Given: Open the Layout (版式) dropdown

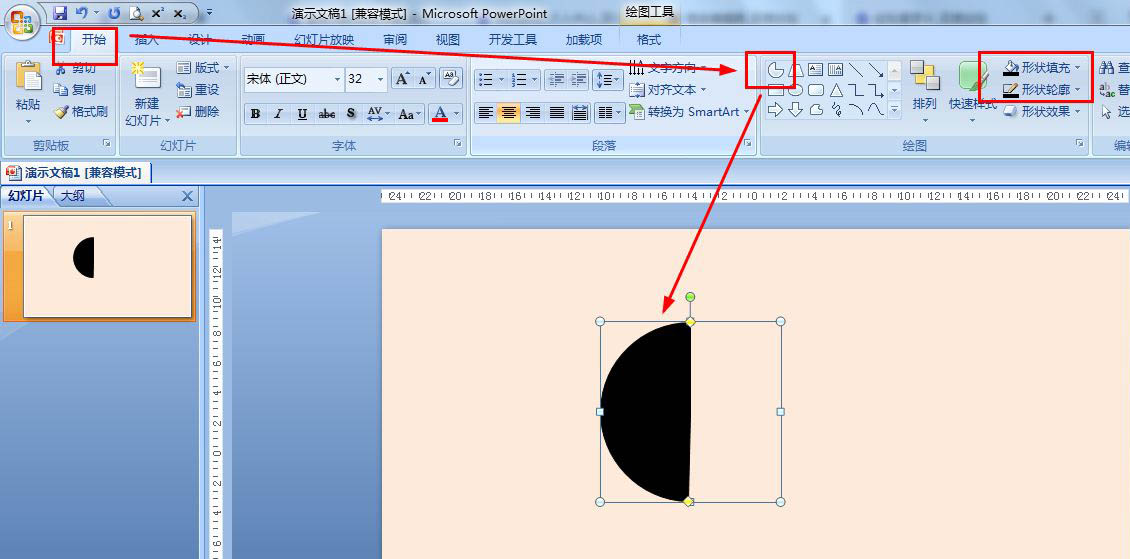Looking at the screenshot, I should pos(203,68).
